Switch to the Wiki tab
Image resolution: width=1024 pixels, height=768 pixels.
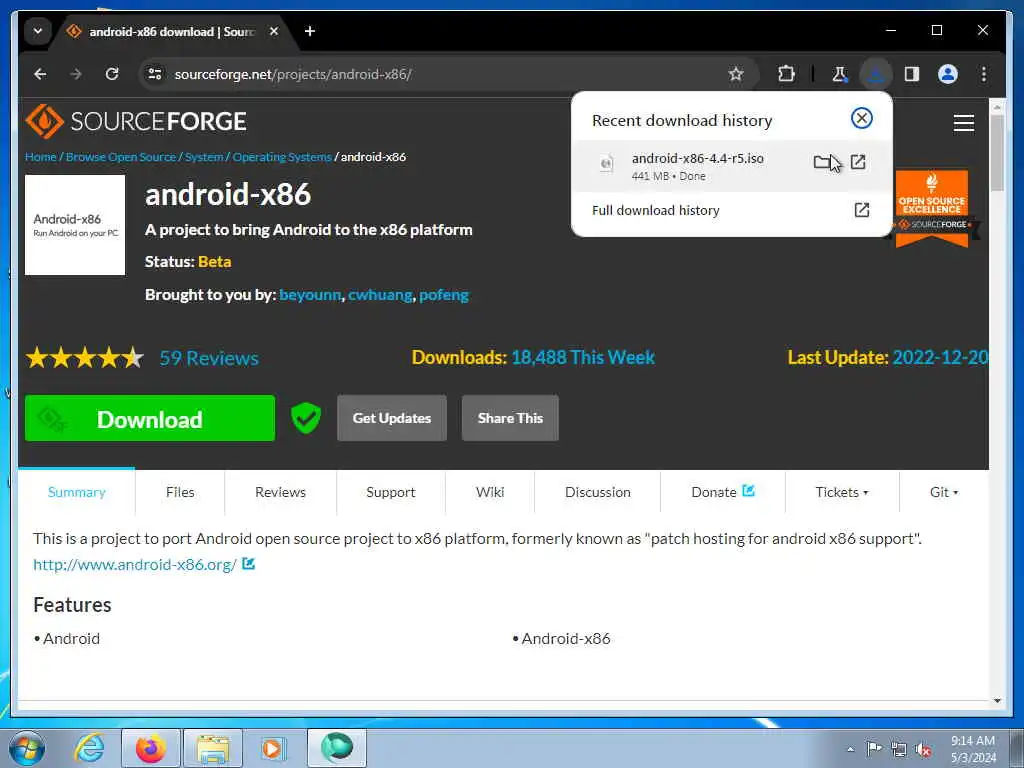[x=490, y=492]
